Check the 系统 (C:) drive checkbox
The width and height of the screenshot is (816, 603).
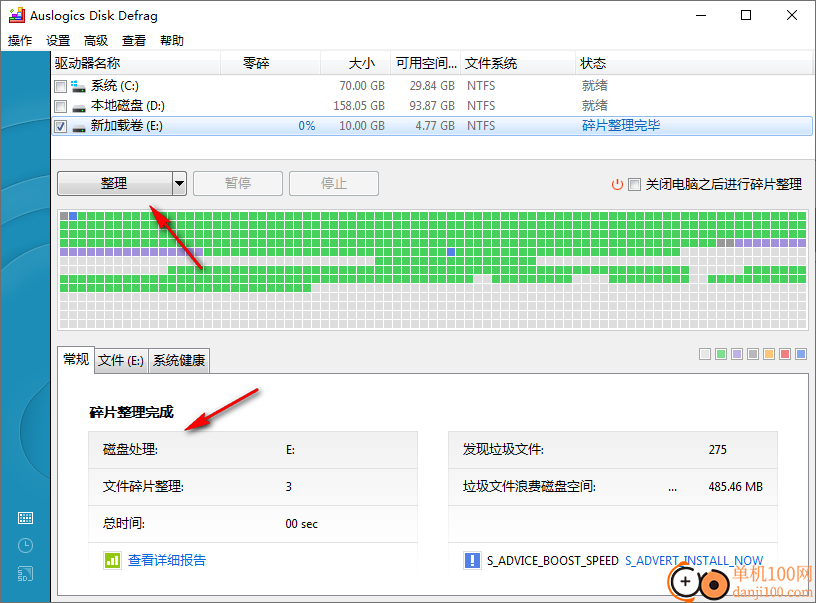pyautogui.click(x=61, y=86)
